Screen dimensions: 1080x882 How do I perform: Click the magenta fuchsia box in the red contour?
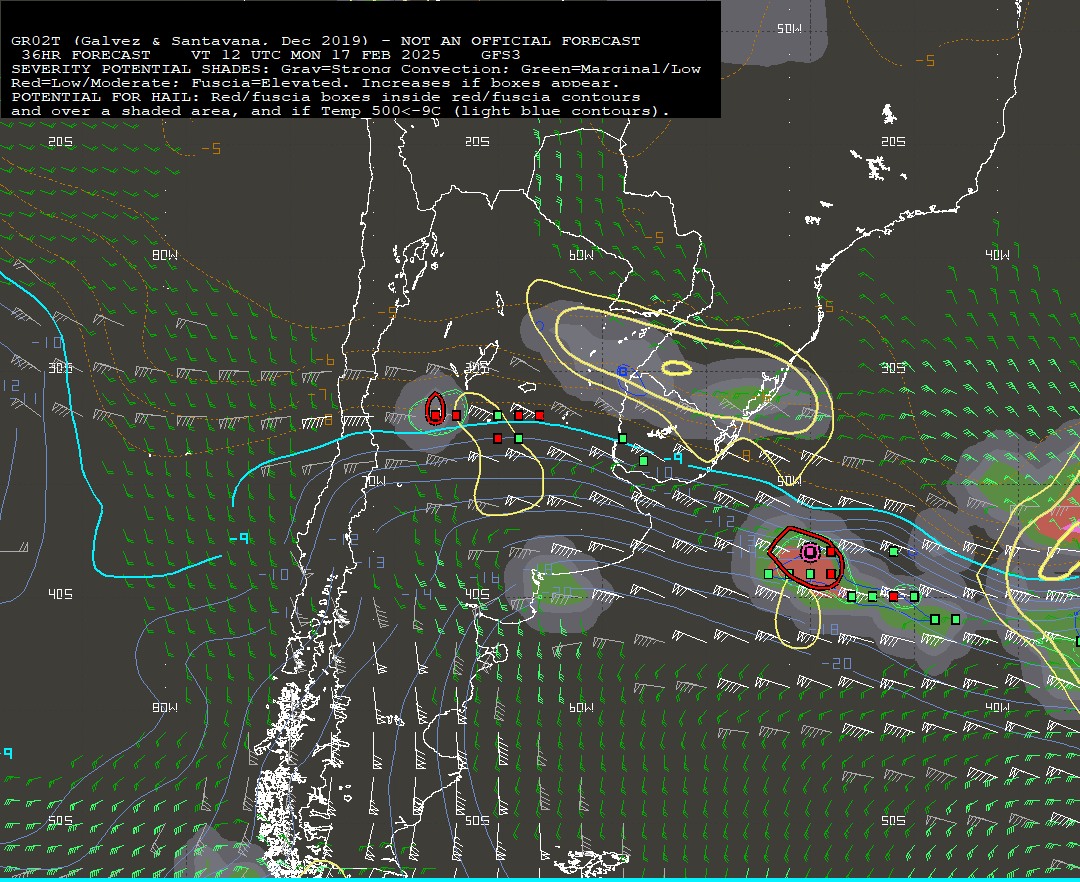(x=810, y=552)
